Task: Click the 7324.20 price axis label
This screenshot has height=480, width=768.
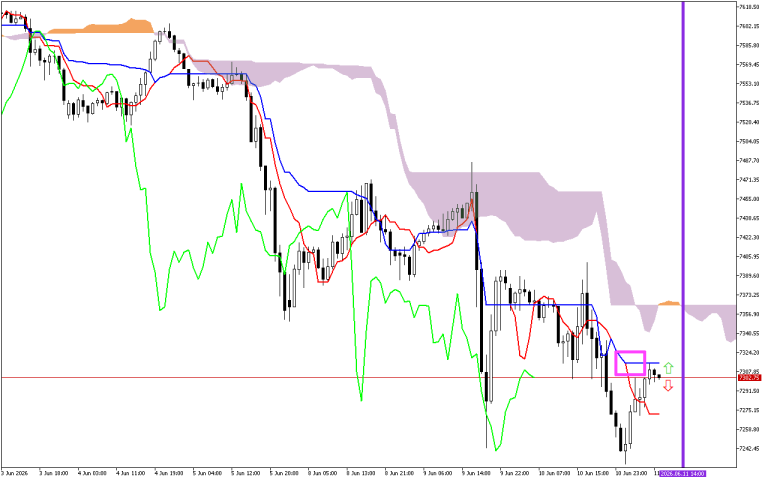Action: [x=749, y=353]
